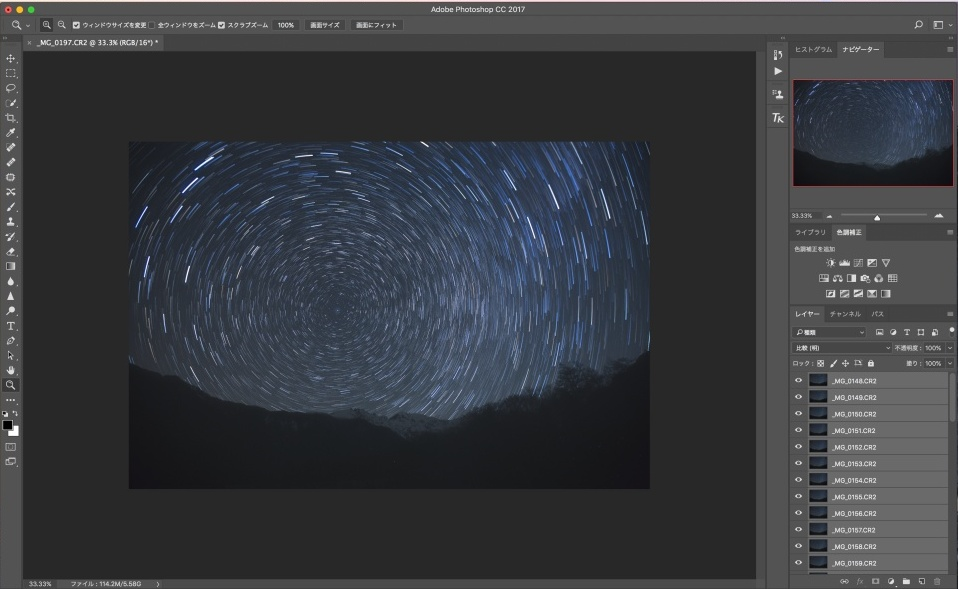The height and width of the screenshot is (589, 958).
Task: Add a Photo Filter adjustment
Action: 865,278
